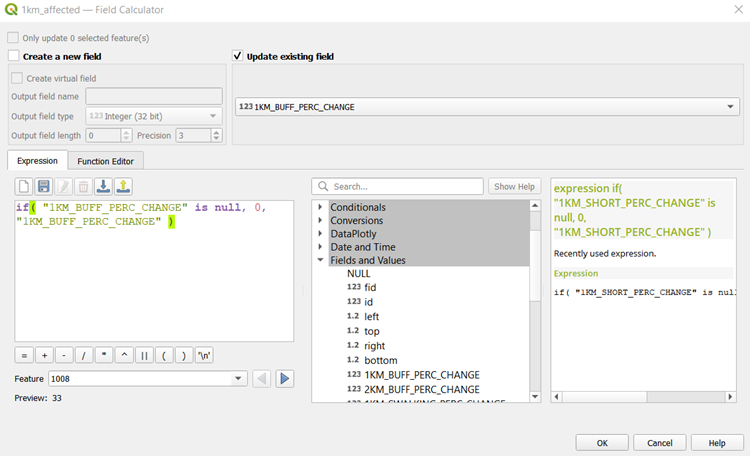Insert the newline '\n' operator
This screenshot has width=750, height=456.
coord(204,355)
